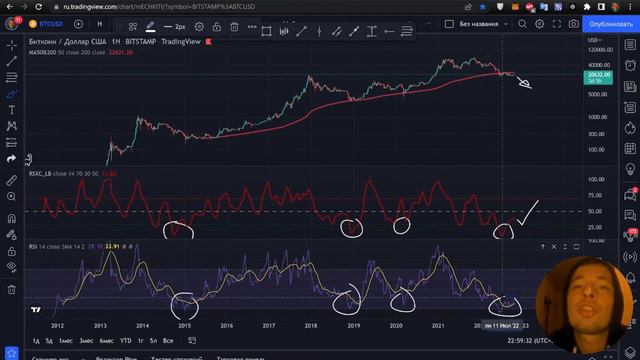Image resolution: width=640 pixels, height=360 pixels.
Task: Select the trend line drawing tool
Action: [x=11, y=61]
